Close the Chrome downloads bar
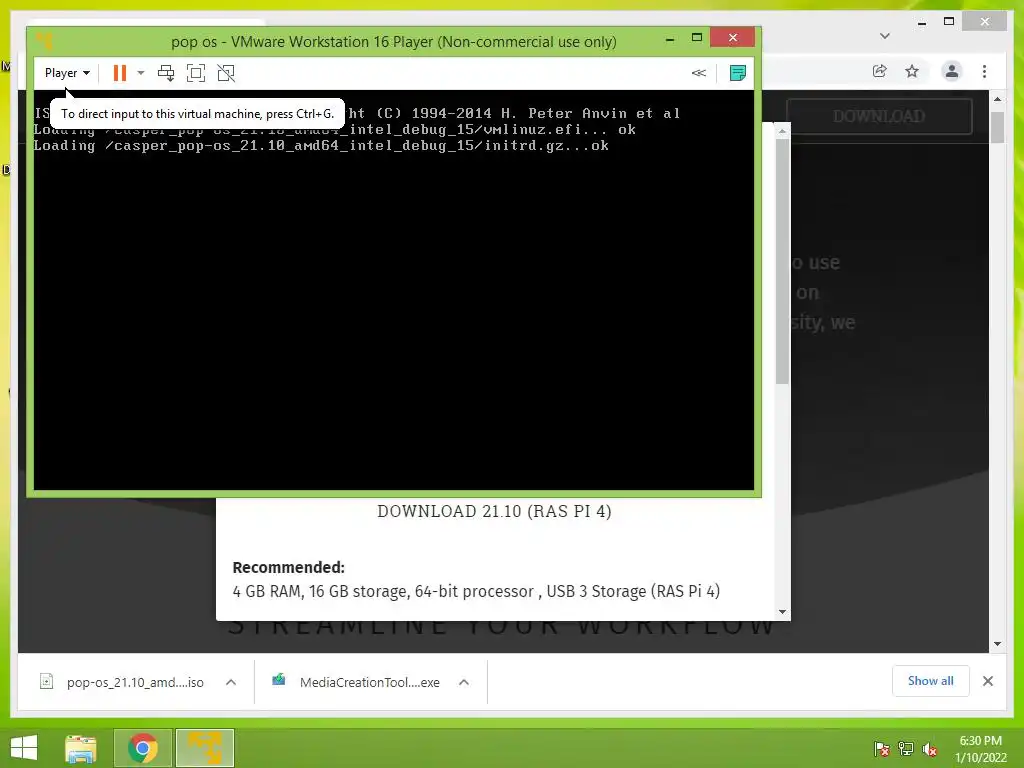 coord(987,681)
